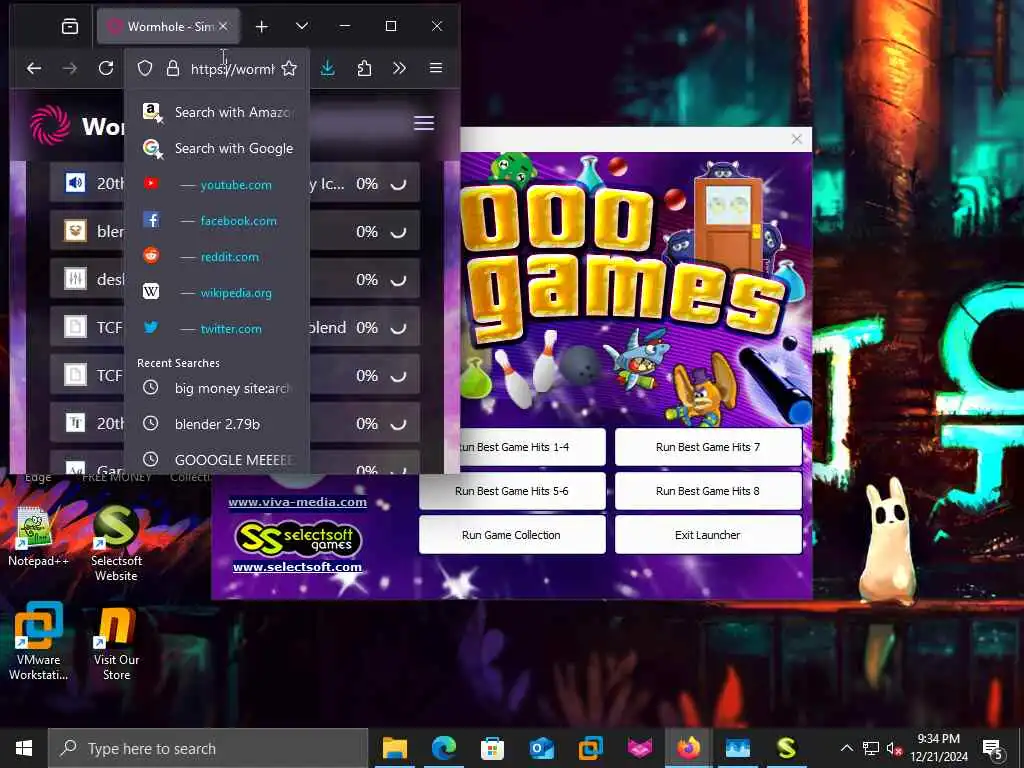Close the Wormhole tab
The height and width of the screenshot is (768, 1024).
tap(223, 26)
